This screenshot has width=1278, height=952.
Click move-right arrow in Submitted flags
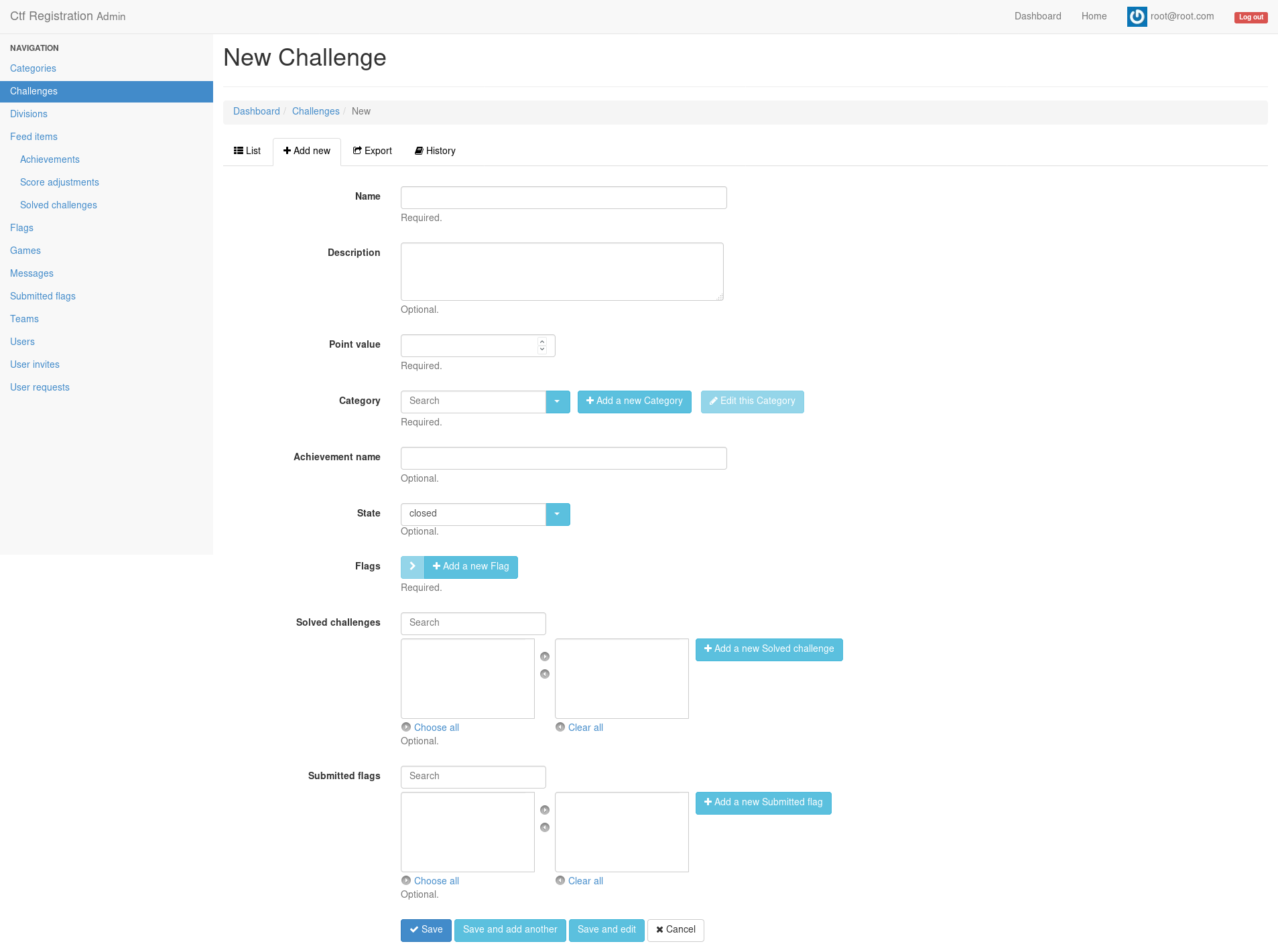[545, 810]
